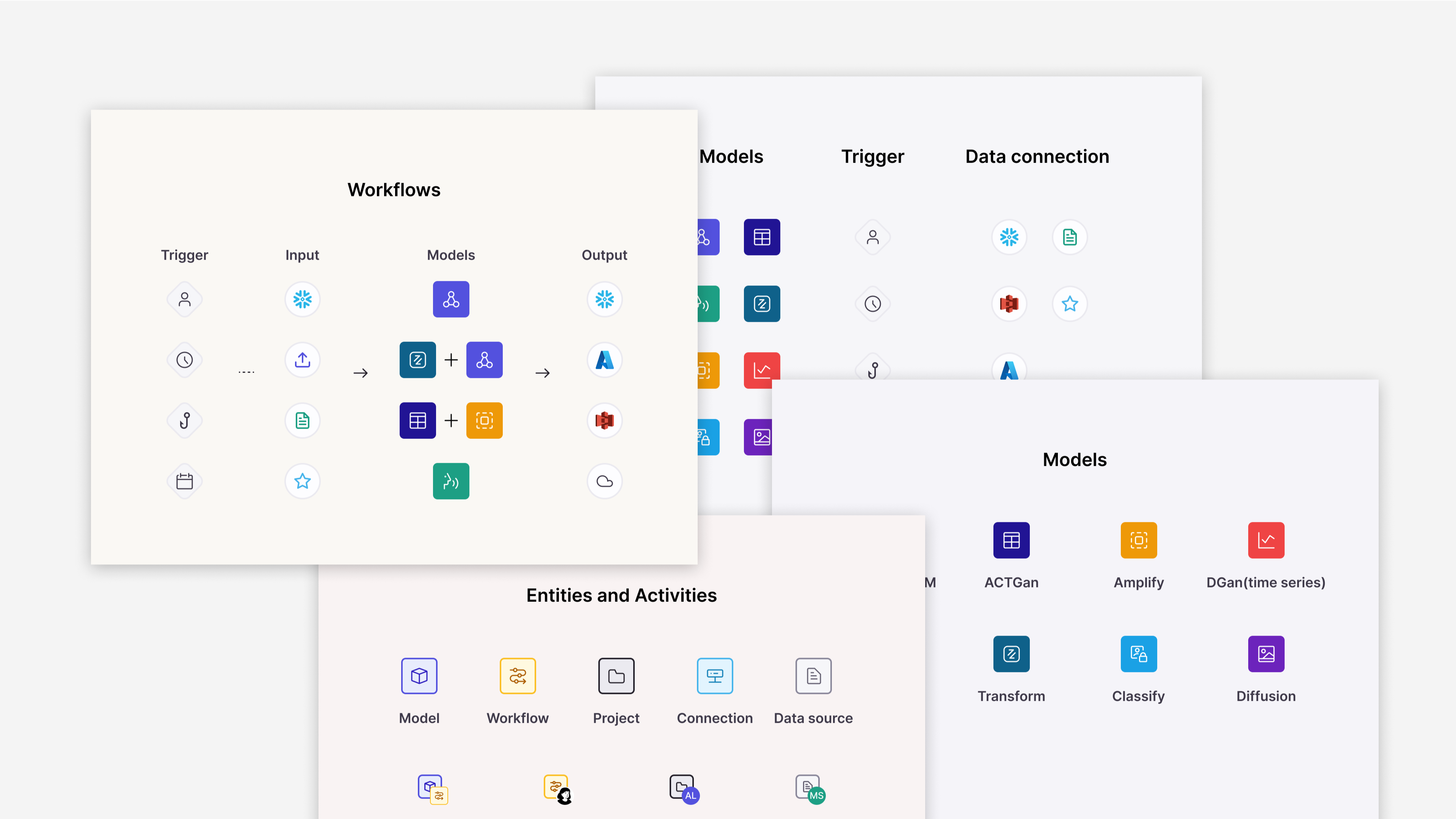Select the webhook hook trigger in Workflows
The image size is (1456, 819).
184,421
